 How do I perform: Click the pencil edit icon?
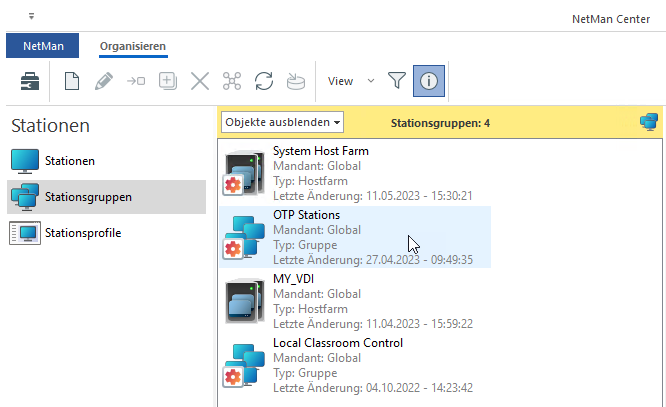pyautogui.click(x=104, y=82)
